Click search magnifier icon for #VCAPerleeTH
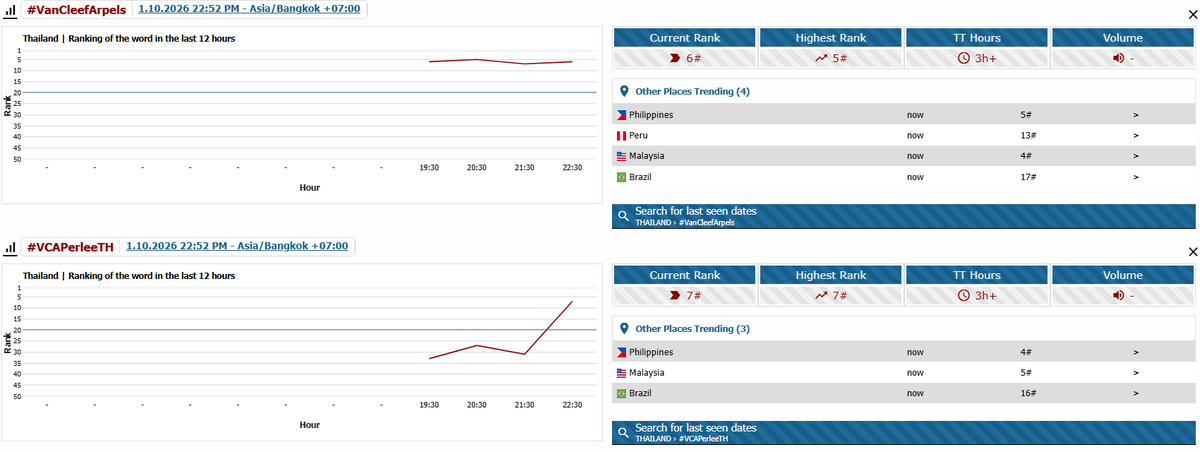 coord(623,433)
